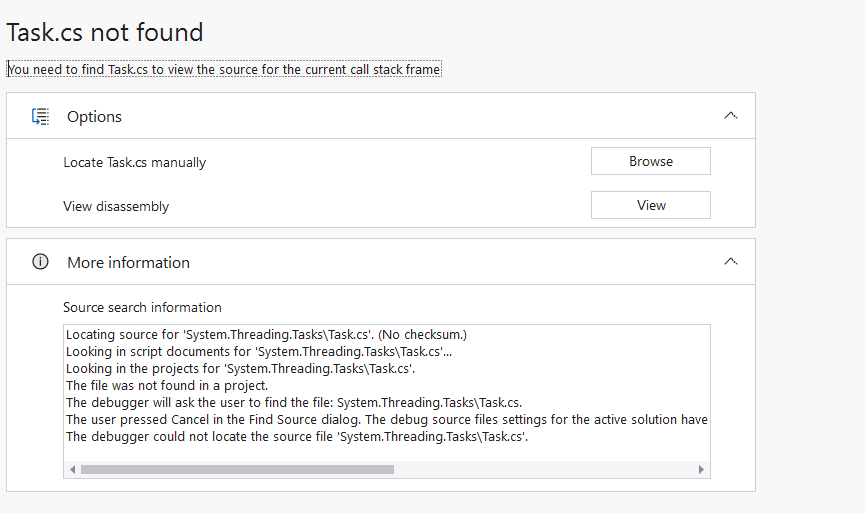Click the scroll left arrow

[72, 469]
